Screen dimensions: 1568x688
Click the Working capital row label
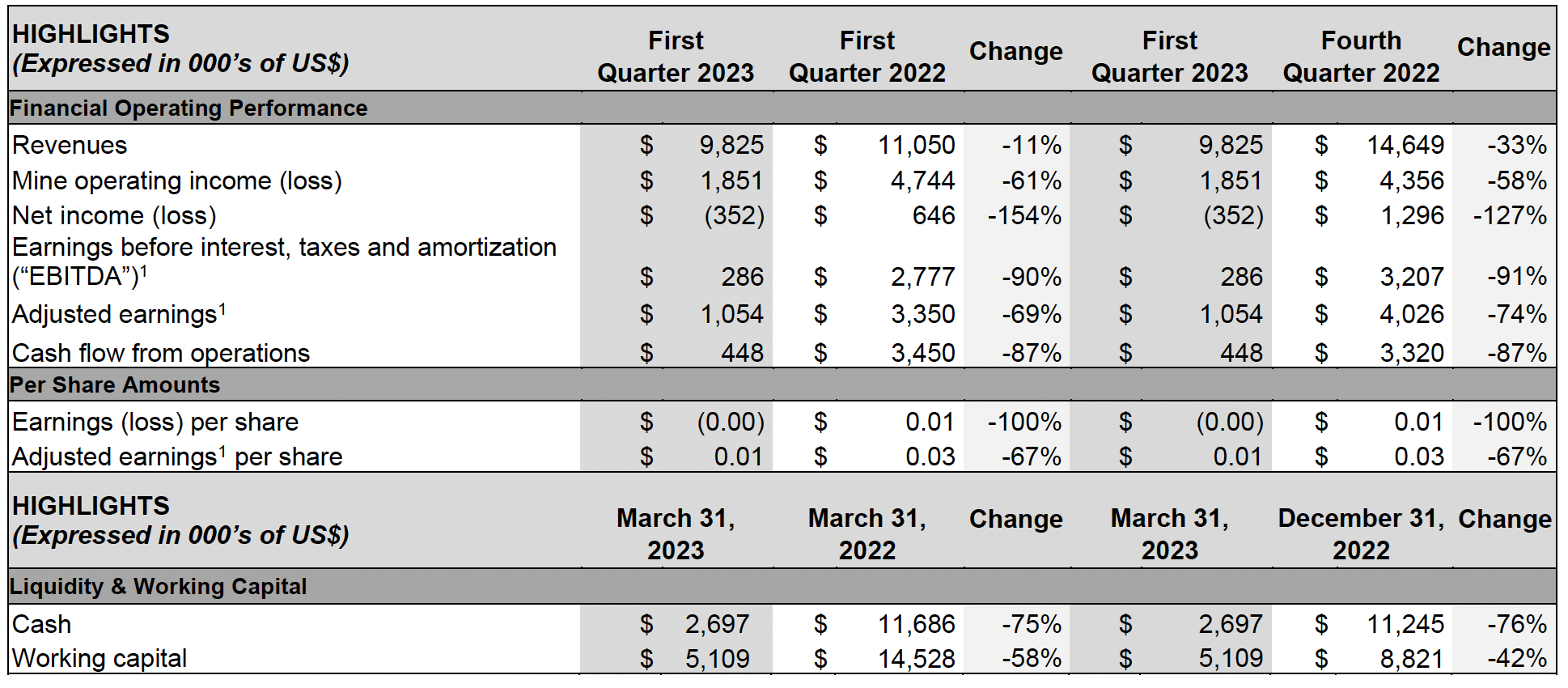click(x=100, y=659)
